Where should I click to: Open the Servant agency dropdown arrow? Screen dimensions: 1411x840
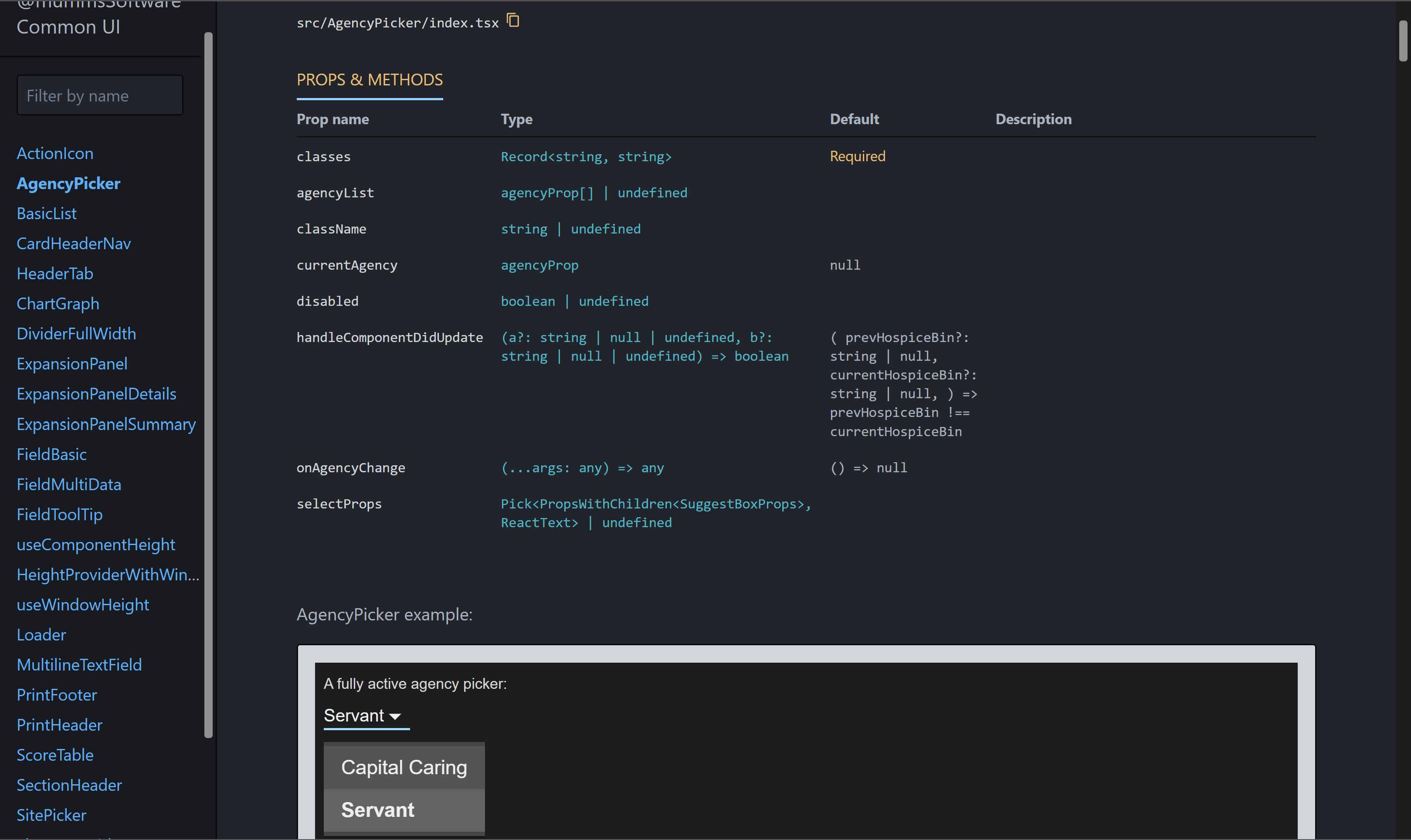tap(395, 717)
